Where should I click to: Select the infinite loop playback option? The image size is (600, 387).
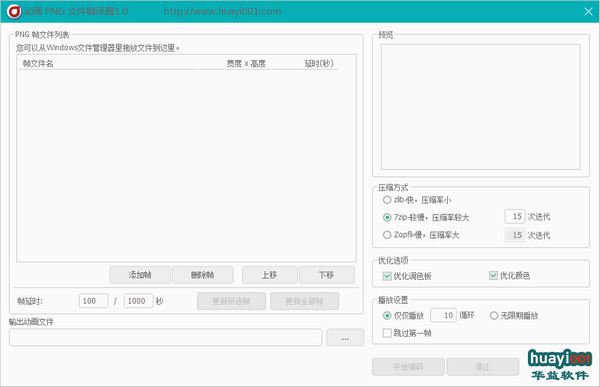(494, 315)
